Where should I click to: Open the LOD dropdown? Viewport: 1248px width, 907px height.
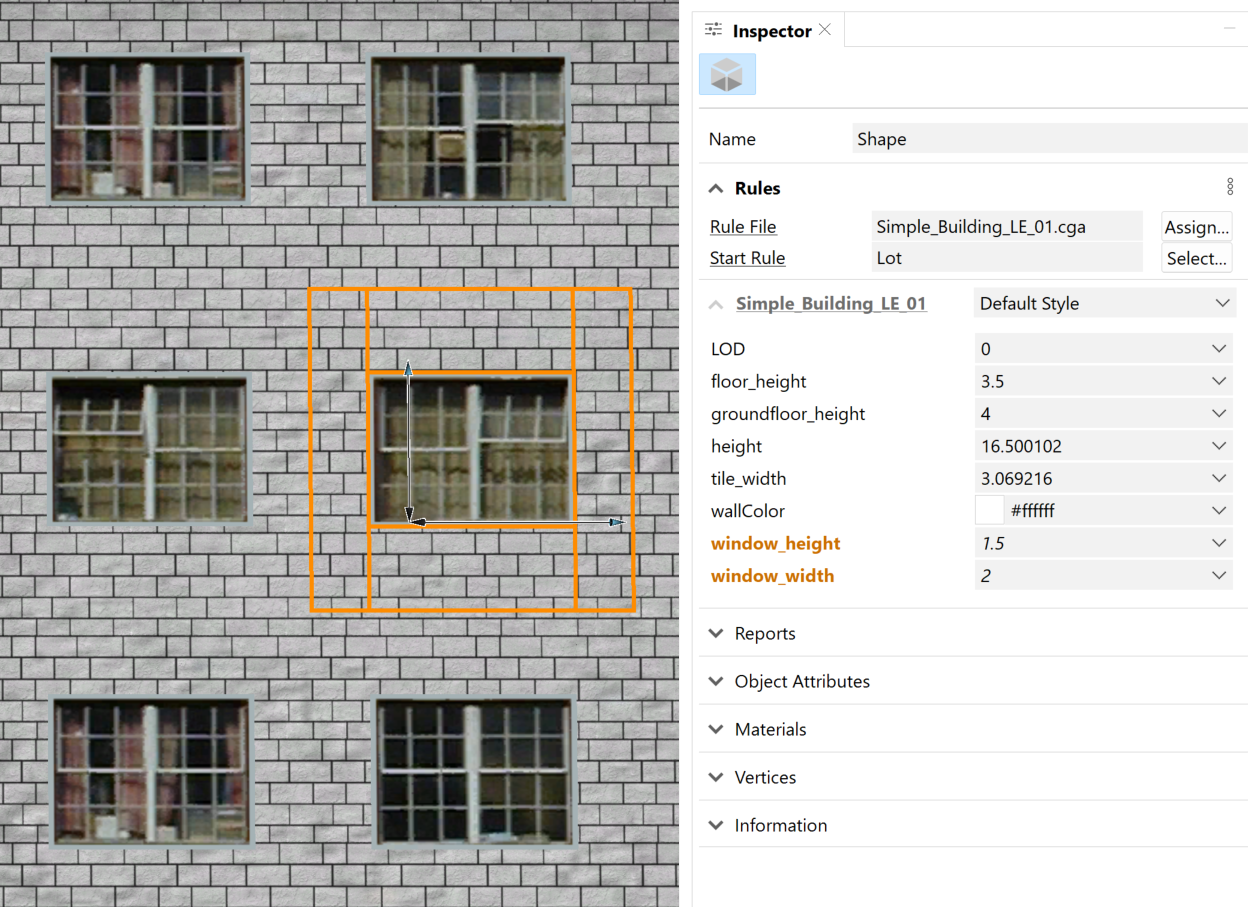[x=1218, y=348]
